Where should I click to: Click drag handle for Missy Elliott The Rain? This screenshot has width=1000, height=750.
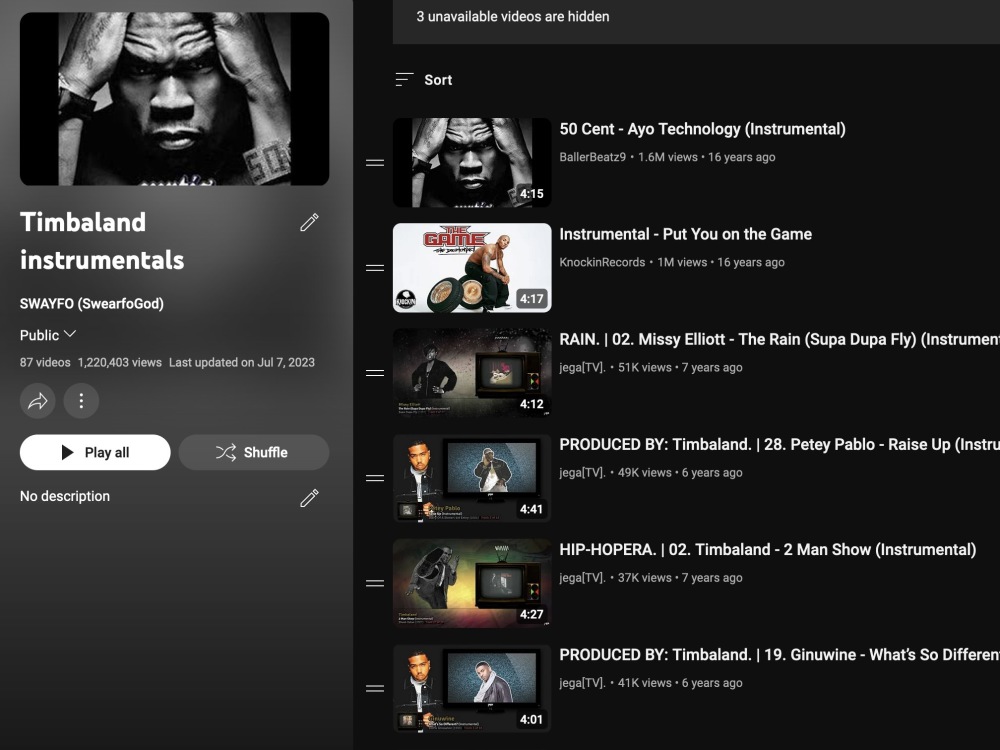tap(375, 373)
